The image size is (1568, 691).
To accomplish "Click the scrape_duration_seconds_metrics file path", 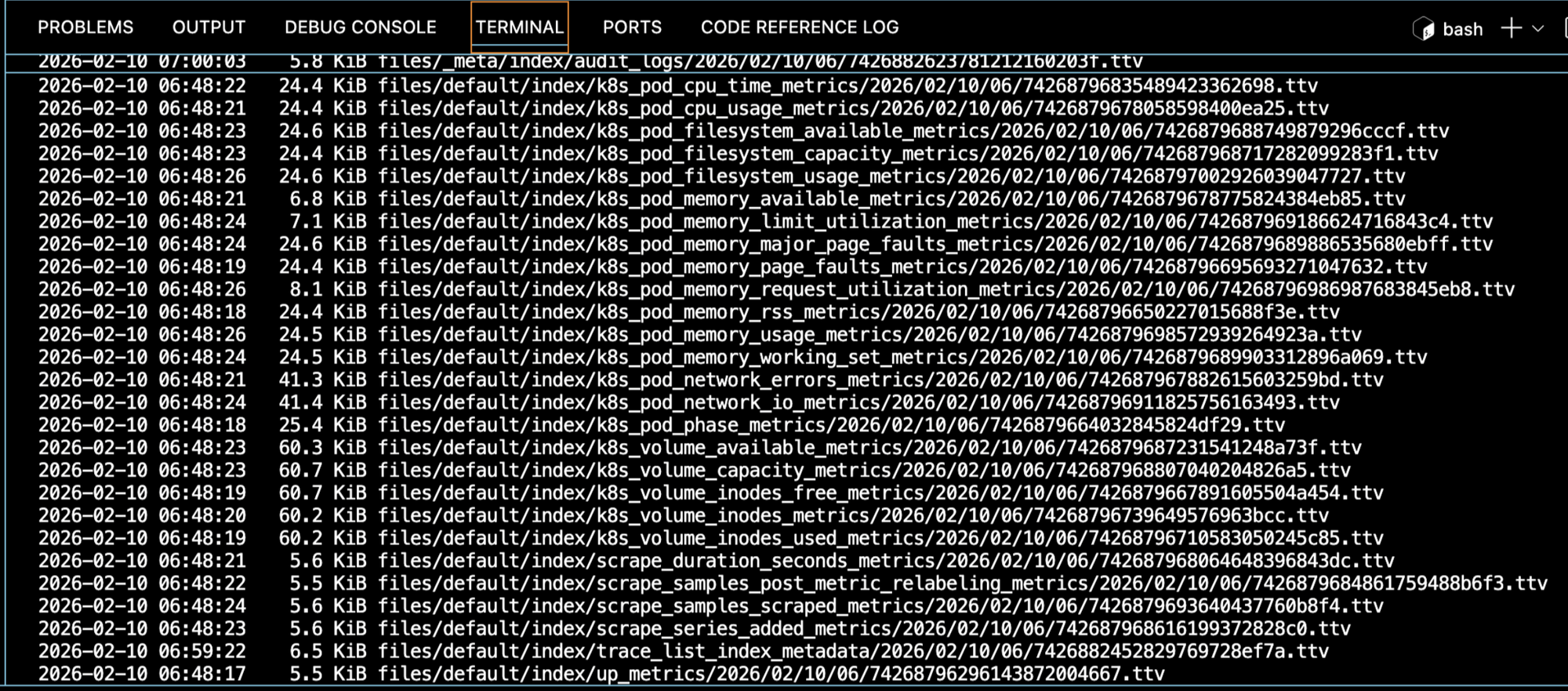I will pos(885,561).
